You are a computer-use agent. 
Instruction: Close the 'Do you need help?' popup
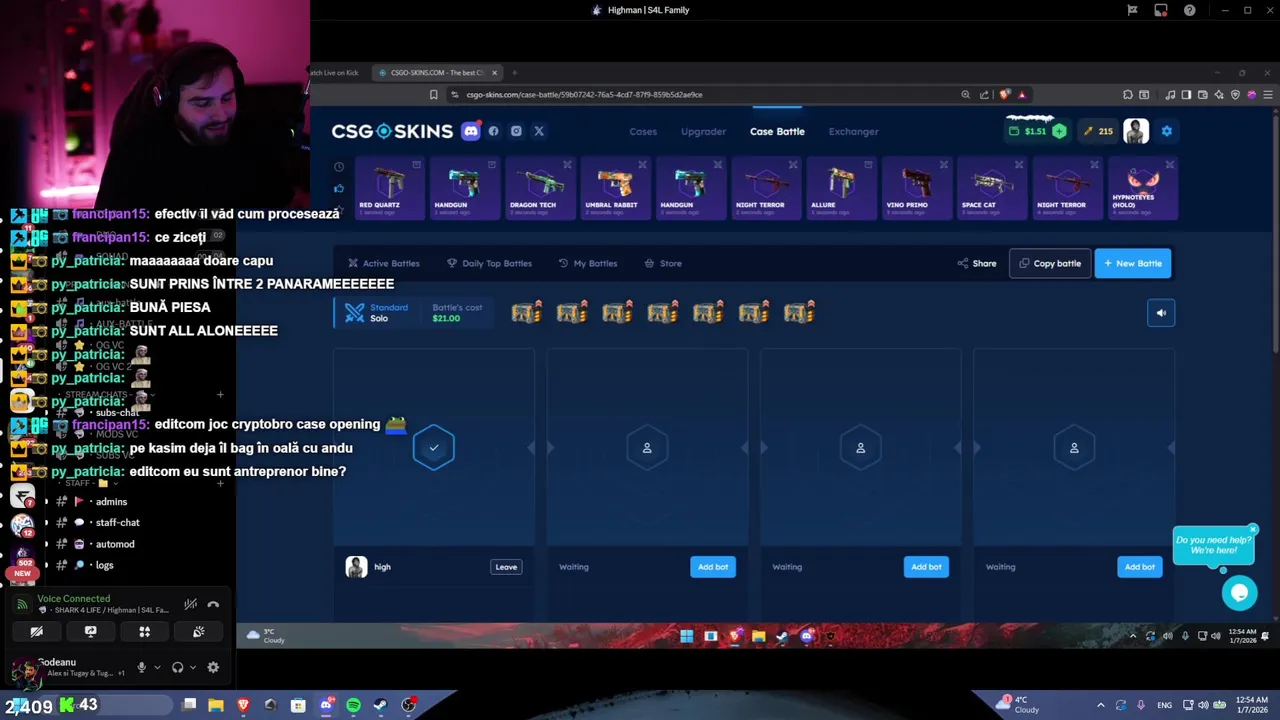click(1252, 529)
